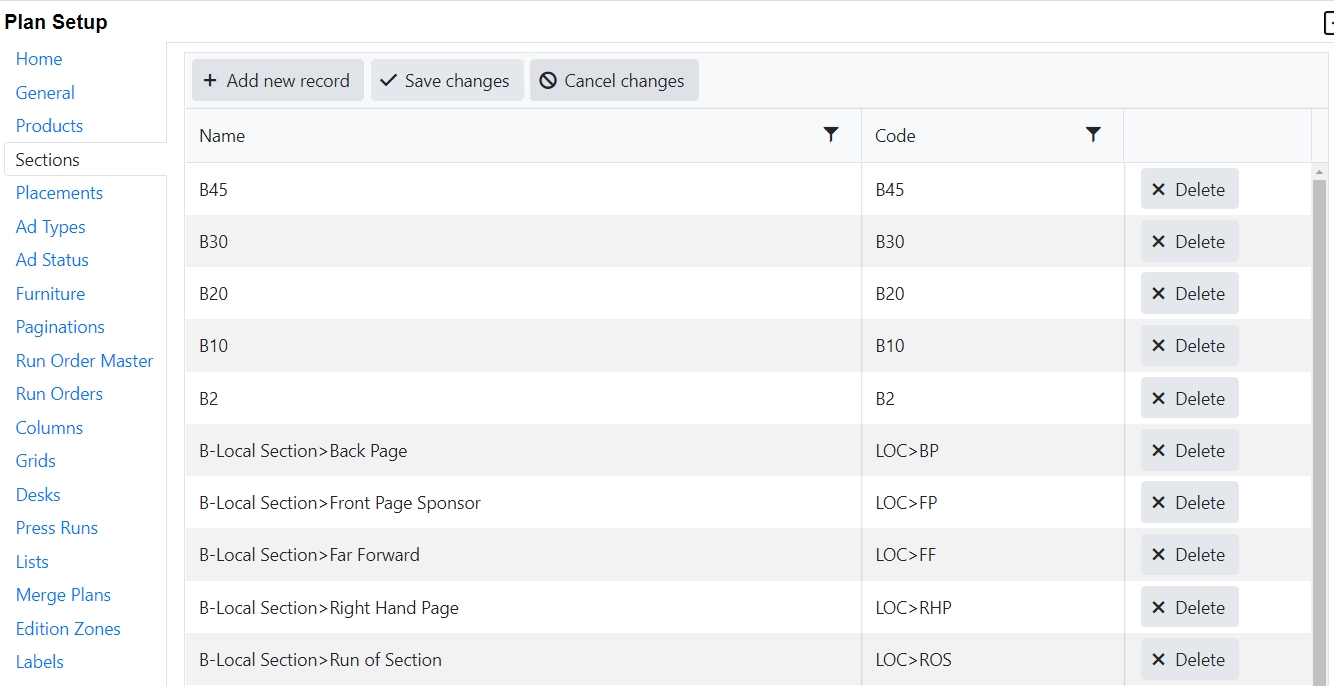The width and height of the screenshot is (1334, 686).
Task: Click the Name column header to sort
Action: click(222, 136)
